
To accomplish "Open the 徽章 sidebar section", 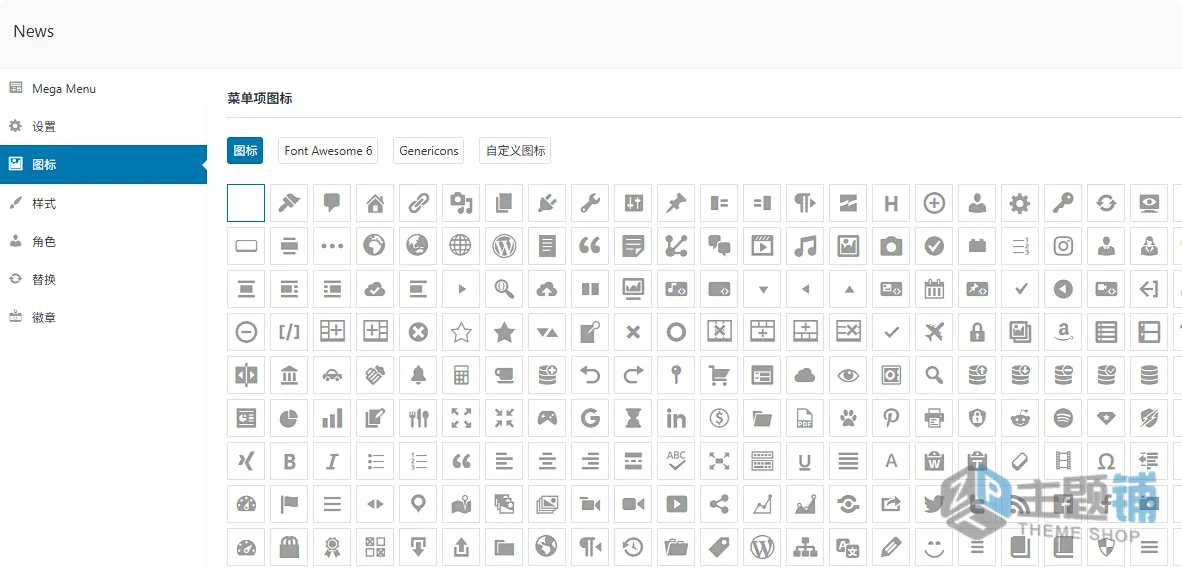I will (103, 318).
